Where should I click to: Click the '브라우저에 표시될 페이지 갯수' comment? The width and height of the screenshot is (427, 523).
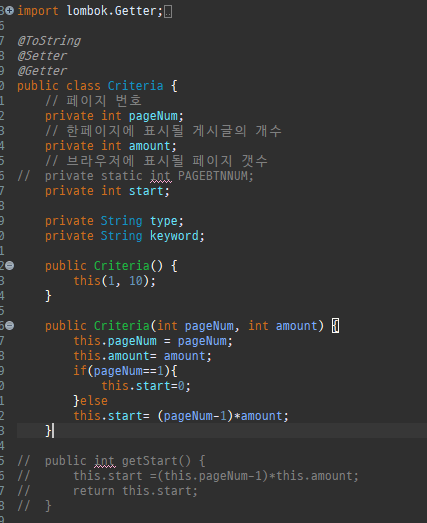[156, 161]
